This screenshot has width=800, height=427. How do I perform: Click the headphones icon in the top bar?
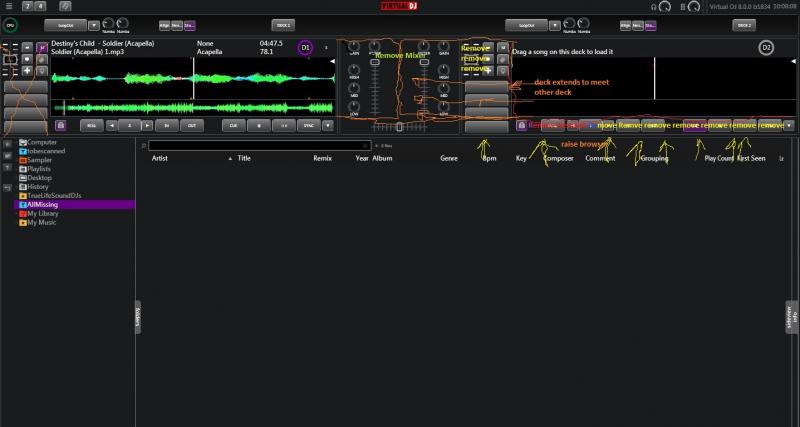pyautogui.click(x=654, y=7)
